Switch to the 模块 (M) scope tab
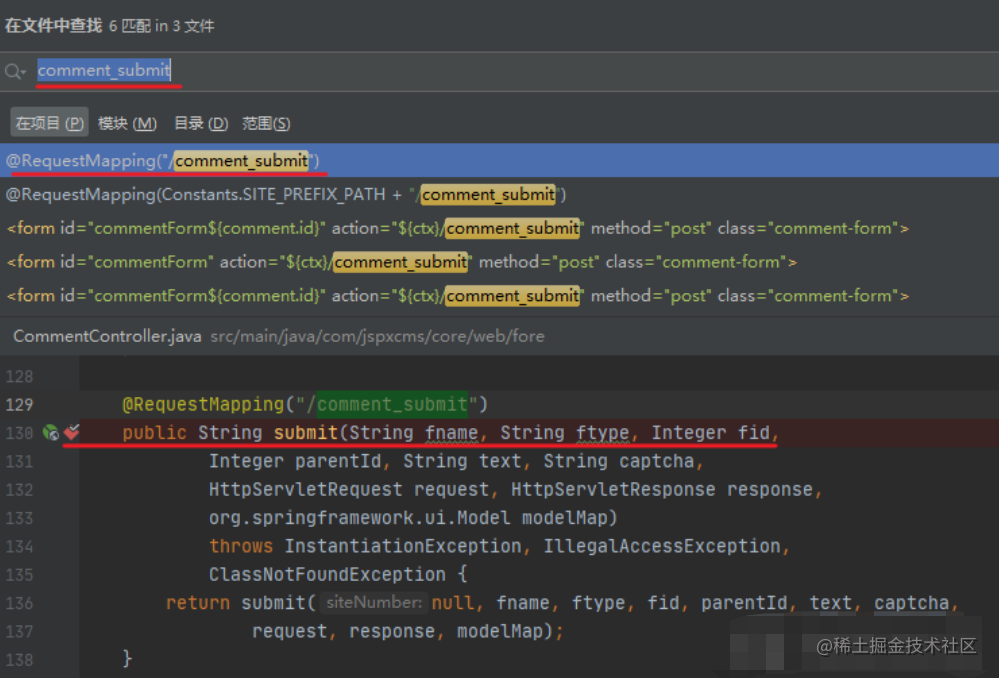The image size is (999, 678). click(127, 123)
